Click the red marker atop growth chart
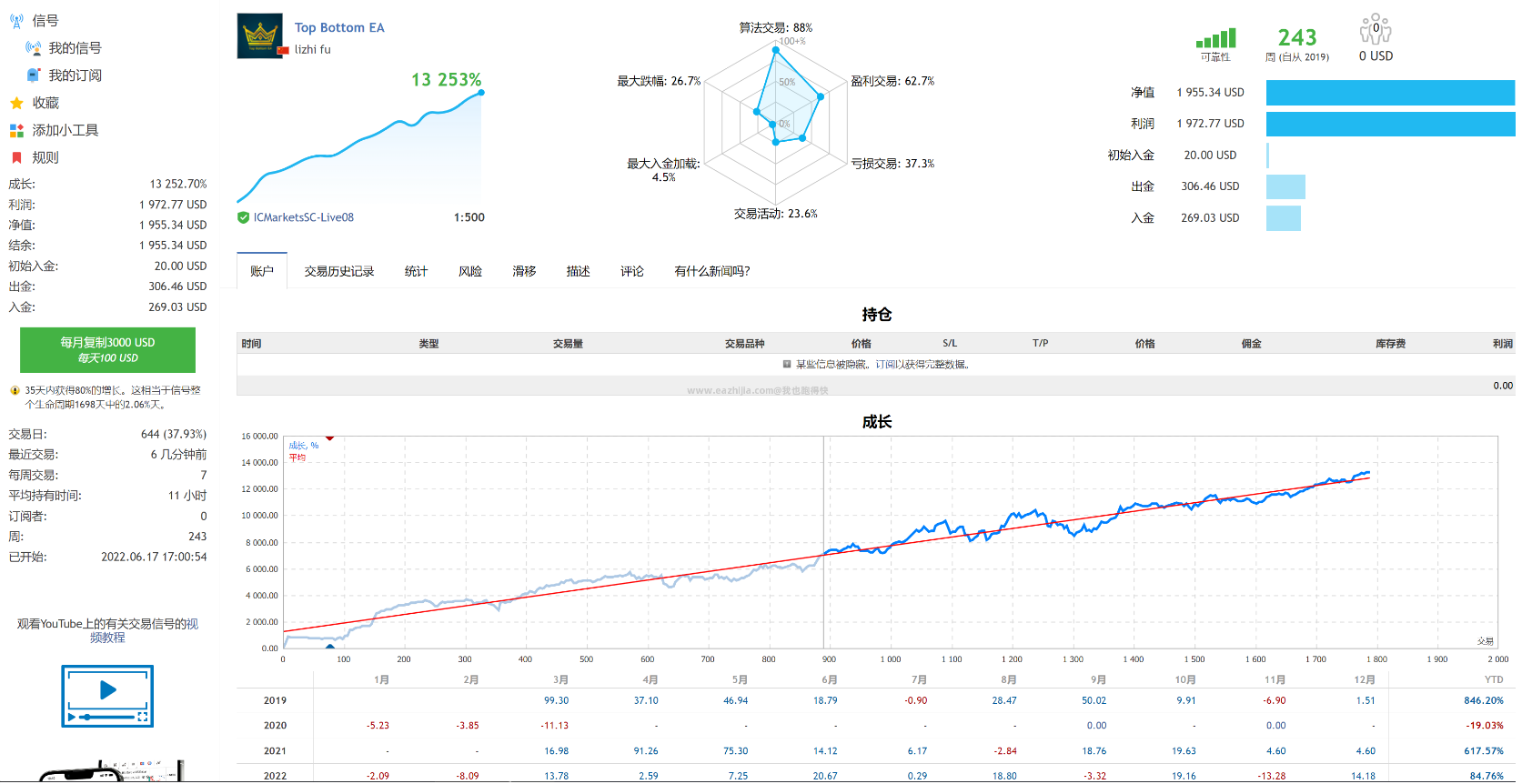The height and width of the screenshot is (784, 1522). point(329,438)
